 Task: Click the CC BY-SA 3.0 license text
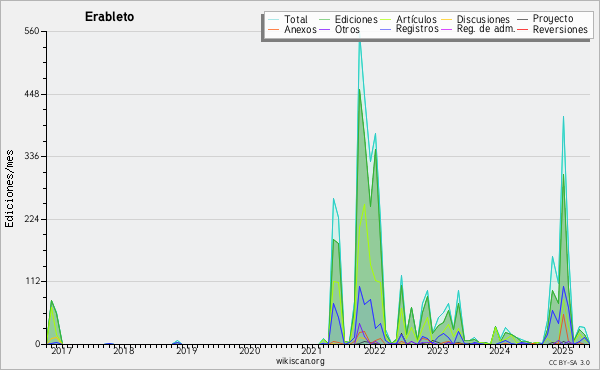pyautogui.click(x=569, y=363)
